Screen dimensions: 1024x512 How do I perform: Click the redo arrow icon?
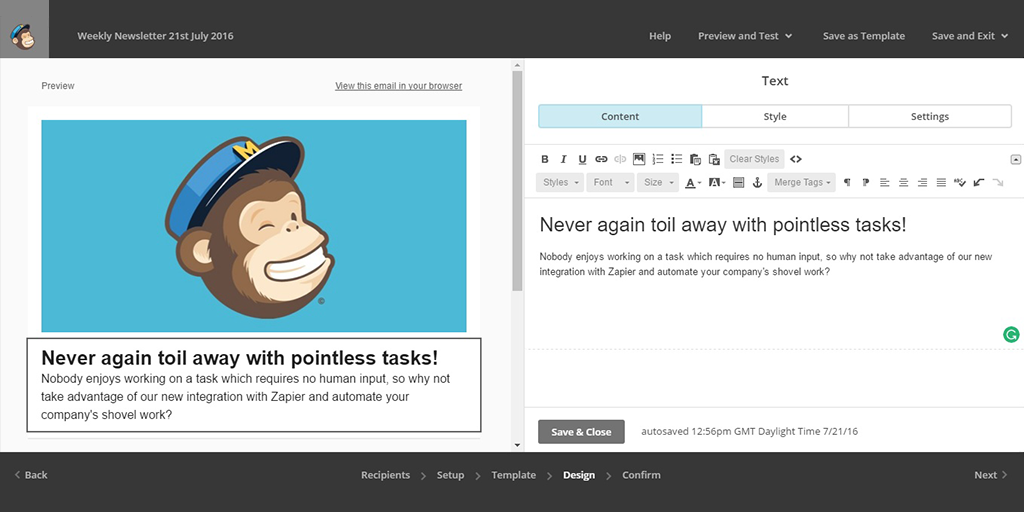point(998,182)
